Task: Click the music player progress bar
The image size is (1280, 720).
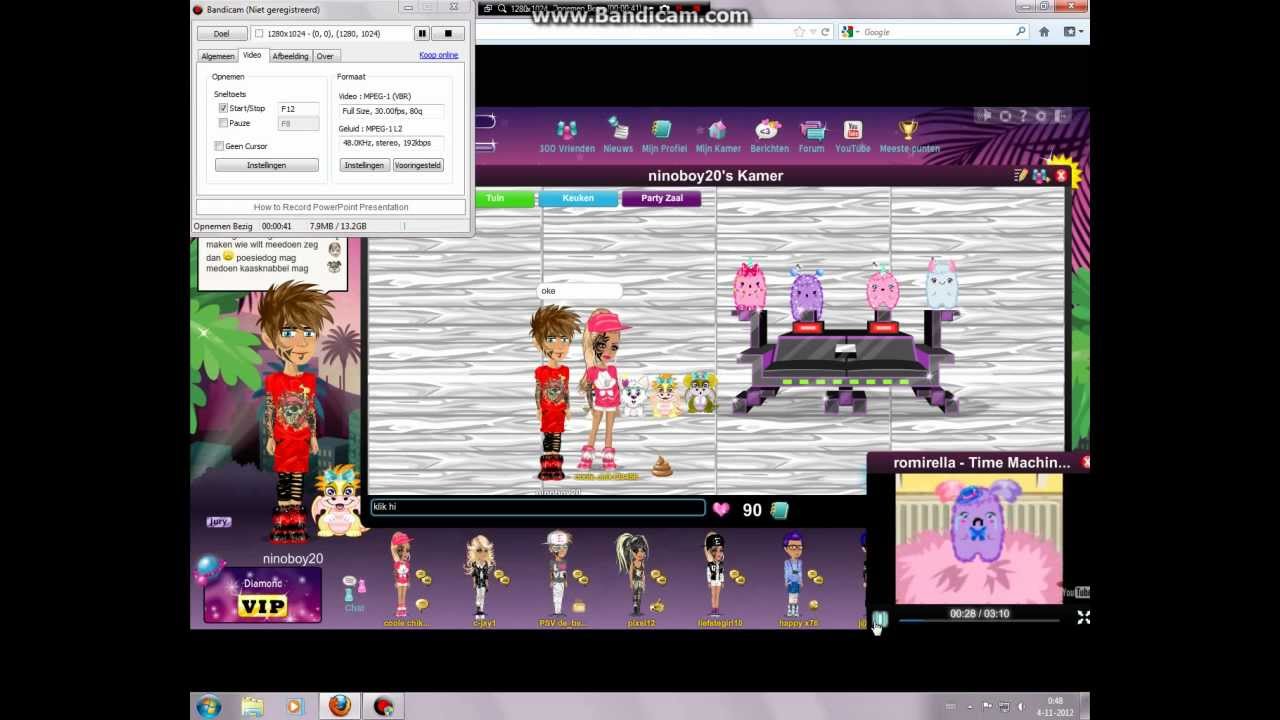Action: (978, 621)
